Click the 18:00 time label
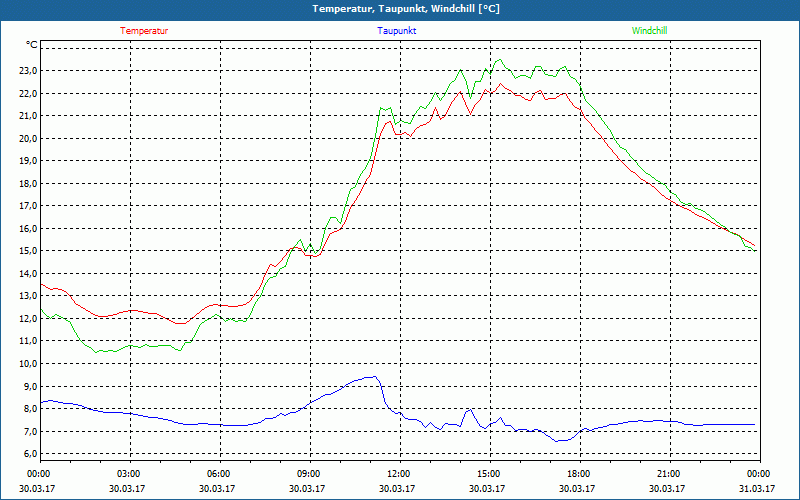800x500 pixels. tap(579, 474)
